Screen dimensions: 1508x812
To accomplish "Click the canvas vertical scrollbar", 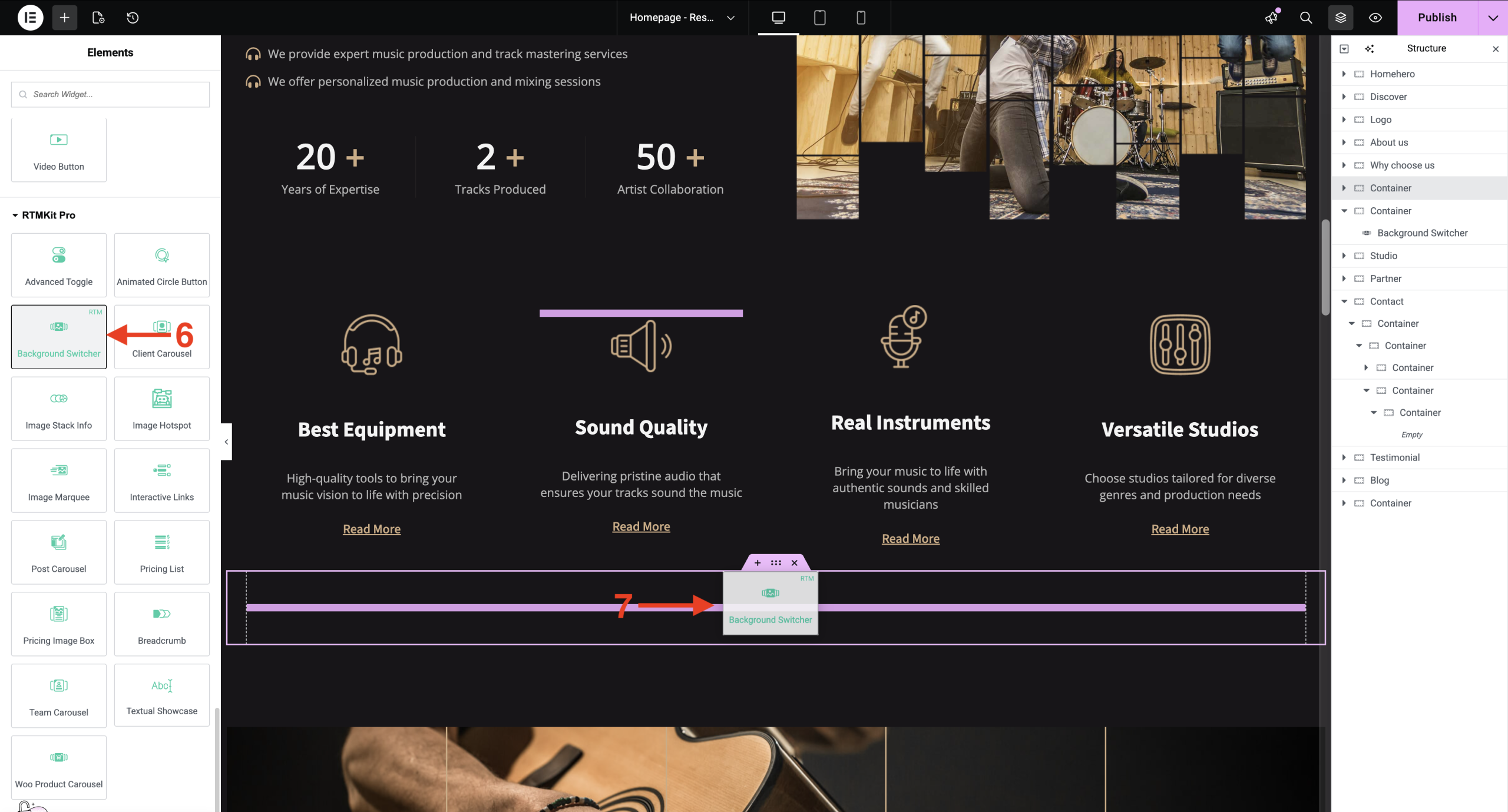I will coord(1325,268).
